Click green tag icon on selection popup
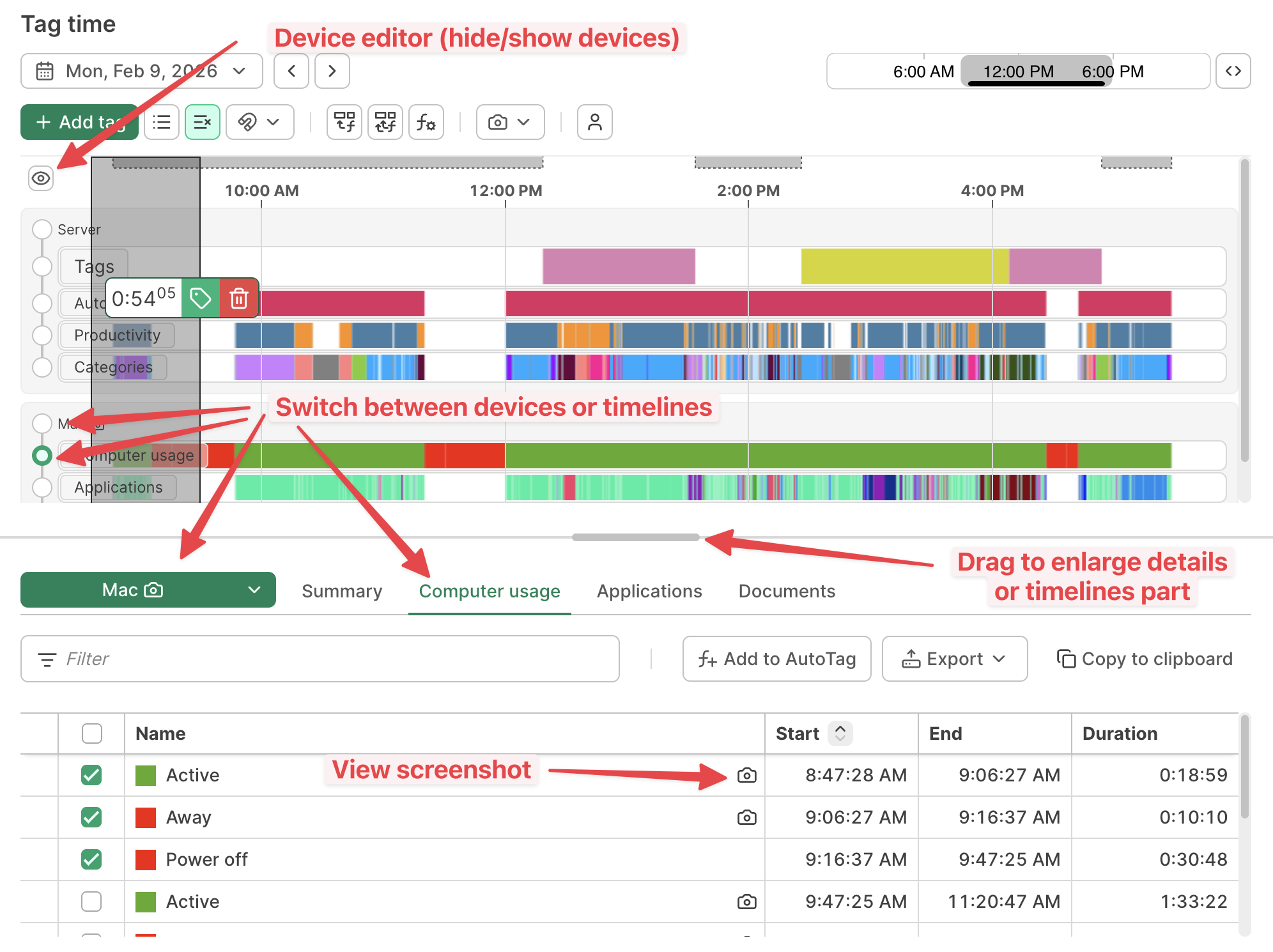Screen dimensions: 1273x952 pos(201,298)
